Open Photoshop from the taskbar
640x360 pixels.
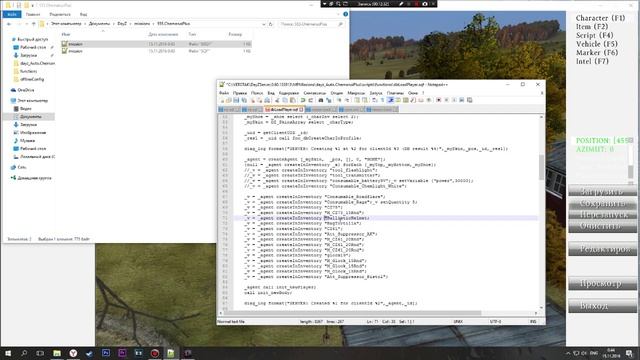pyautogui.click(x=106, y=353)
